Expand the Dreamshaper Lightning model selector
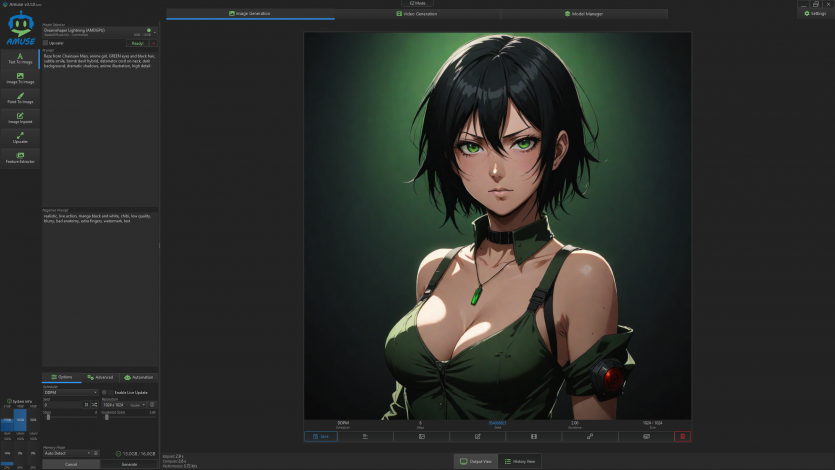The image size is (835, 470). 95,31
